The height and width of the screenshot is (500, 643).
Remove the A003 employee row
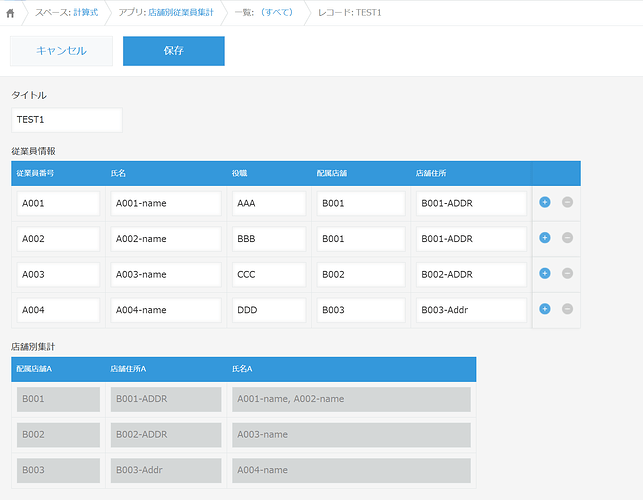tap(567, 273)
